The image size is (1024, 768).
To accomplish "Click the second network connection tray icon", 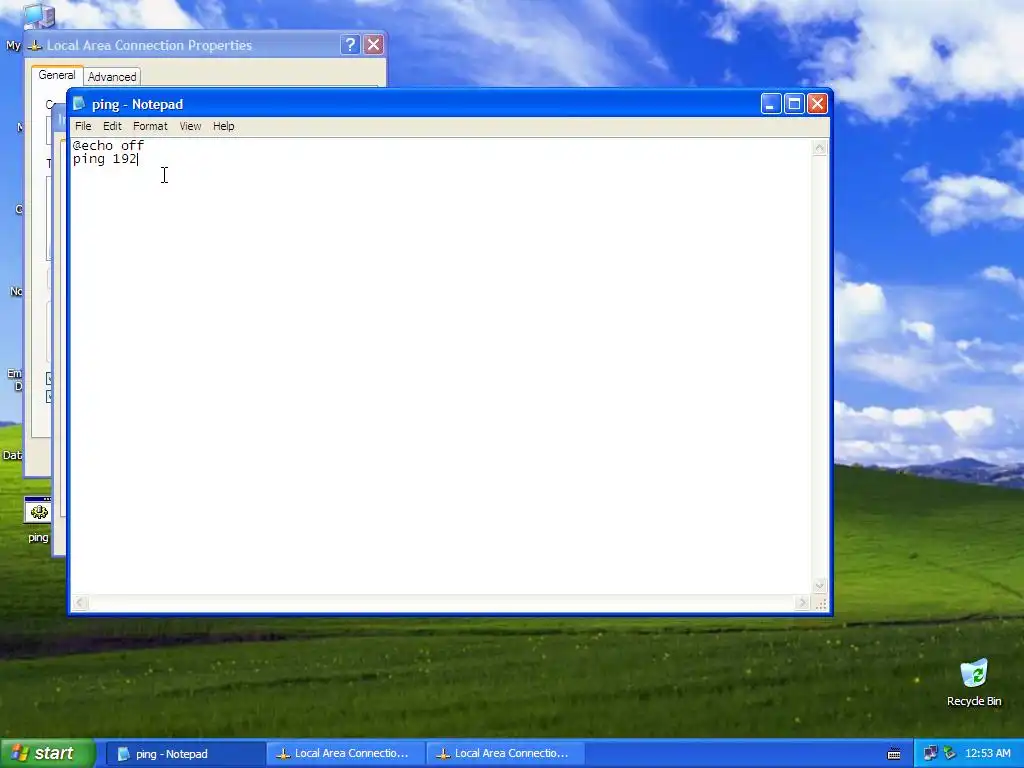I will pos(950,754).
